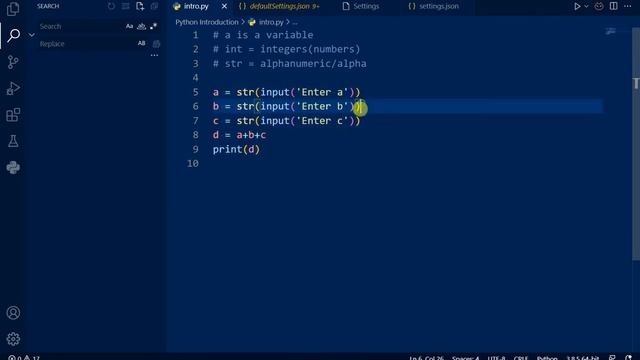
Task: Open the Source Control view
Action: [x=13, y=62]
